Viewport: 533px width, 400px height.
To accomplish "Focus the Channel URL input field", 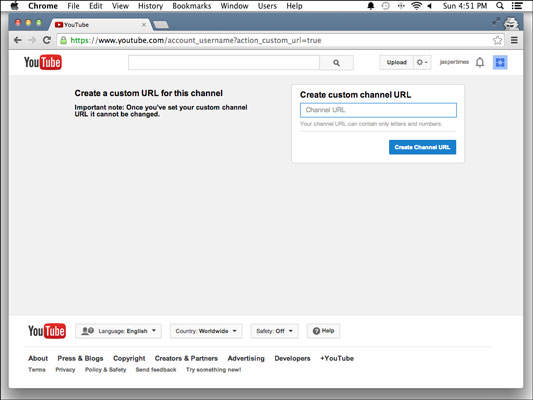I will pyautogui.click(x=378, y=110).
